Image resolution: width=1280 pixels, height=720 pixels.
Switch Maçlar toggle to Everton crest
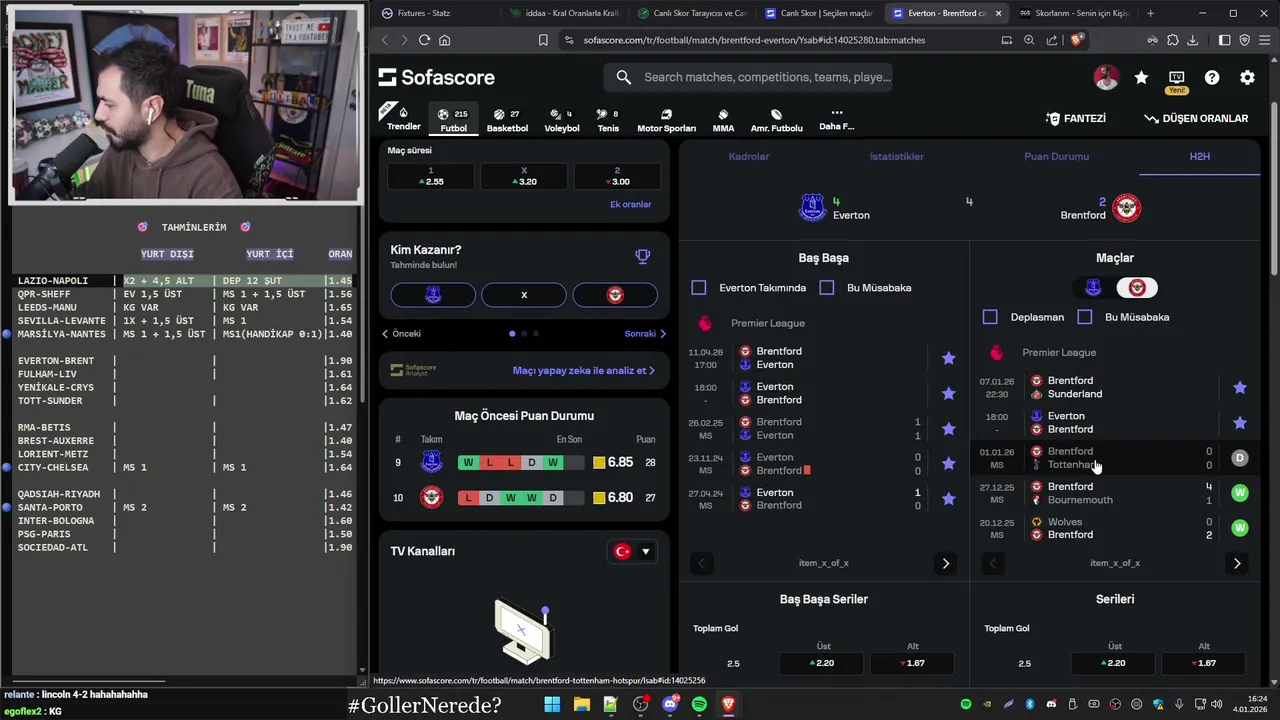point(1093,288)
